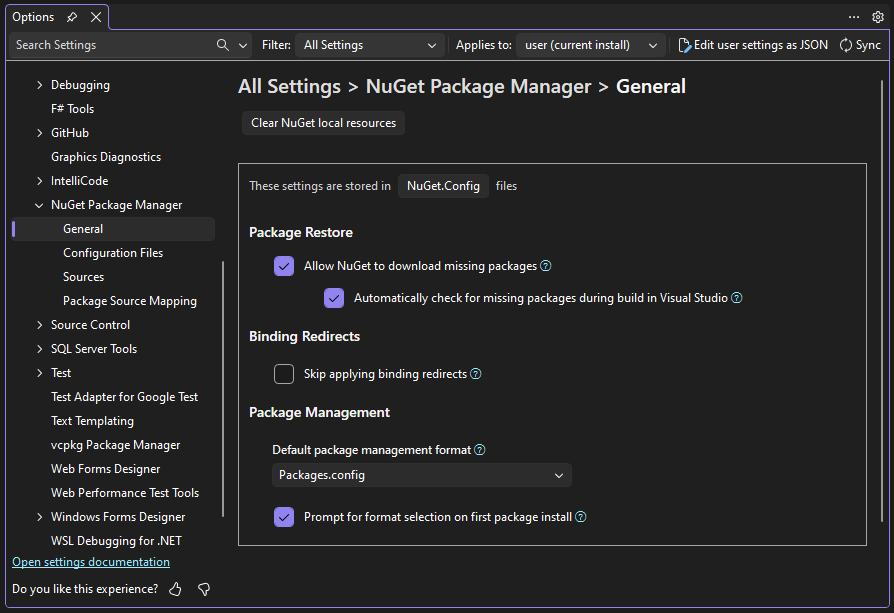Collapse the NuGet Package Manager section

pyautogui.click(x=39, y=204)
